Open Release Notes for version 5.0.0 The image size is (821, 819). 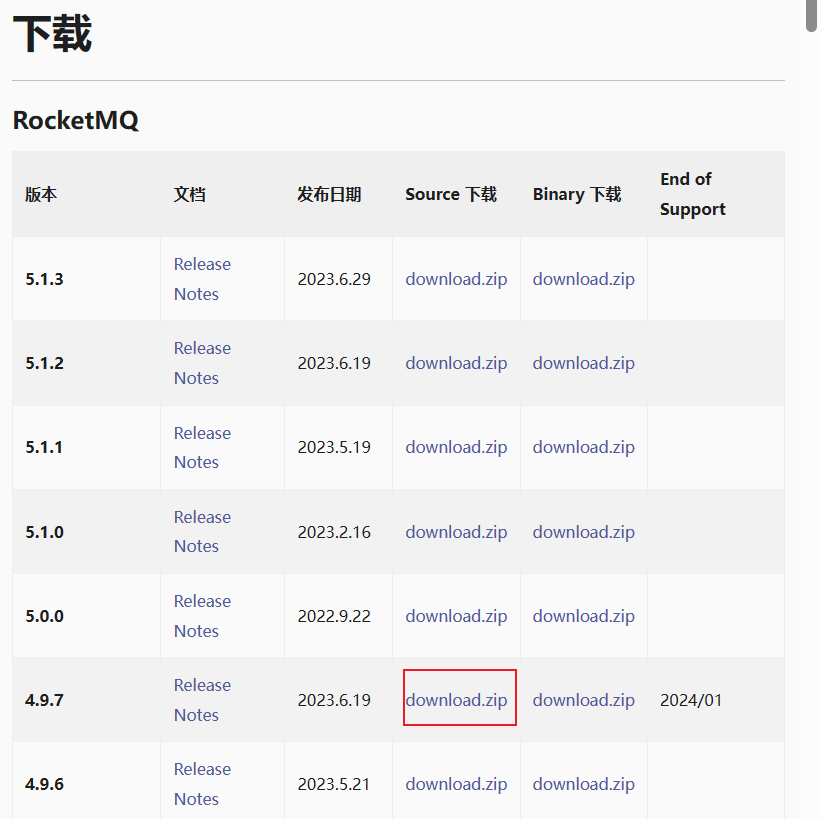[202, 616]
